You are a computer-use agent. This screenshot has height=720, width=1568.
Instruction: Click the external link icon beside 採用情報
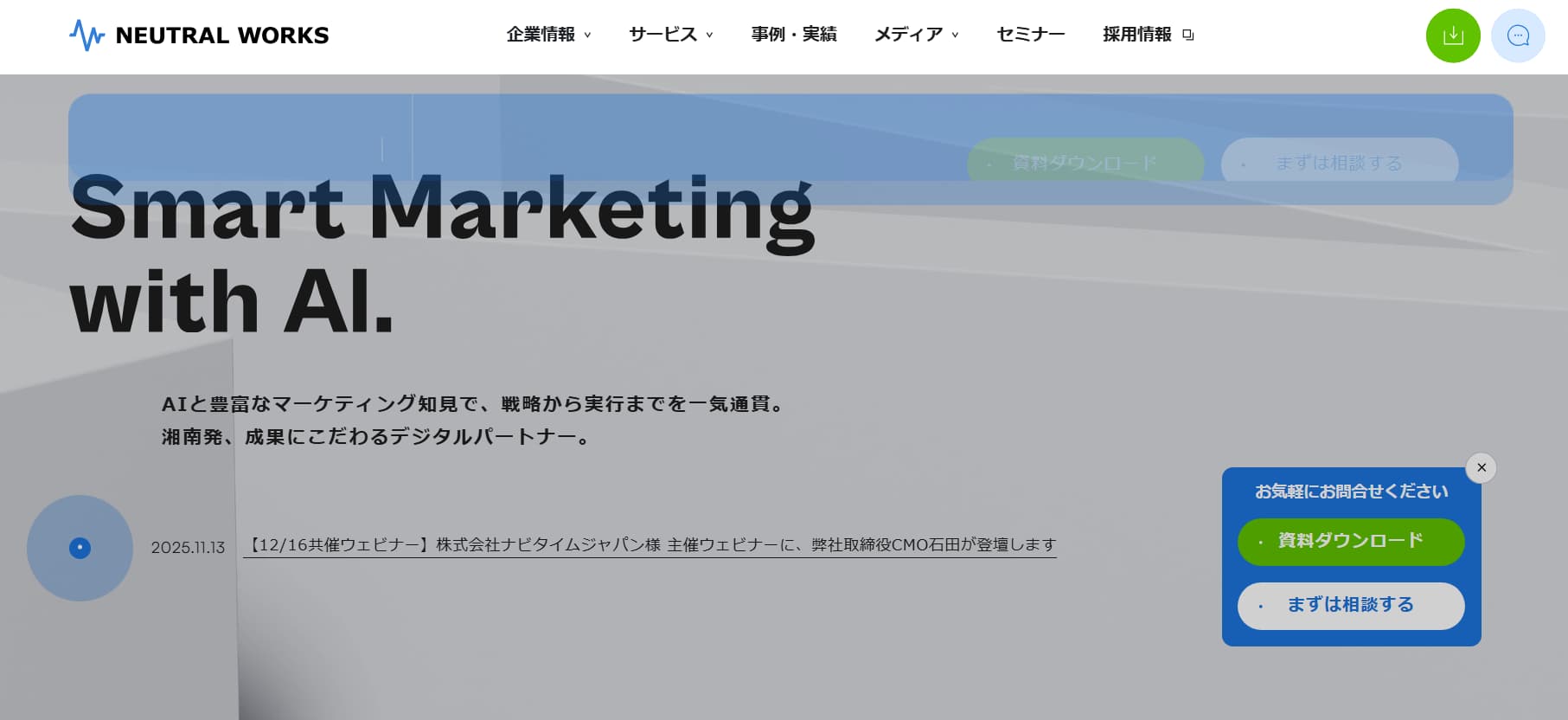pyautogui.click(x=1188, y=35)
